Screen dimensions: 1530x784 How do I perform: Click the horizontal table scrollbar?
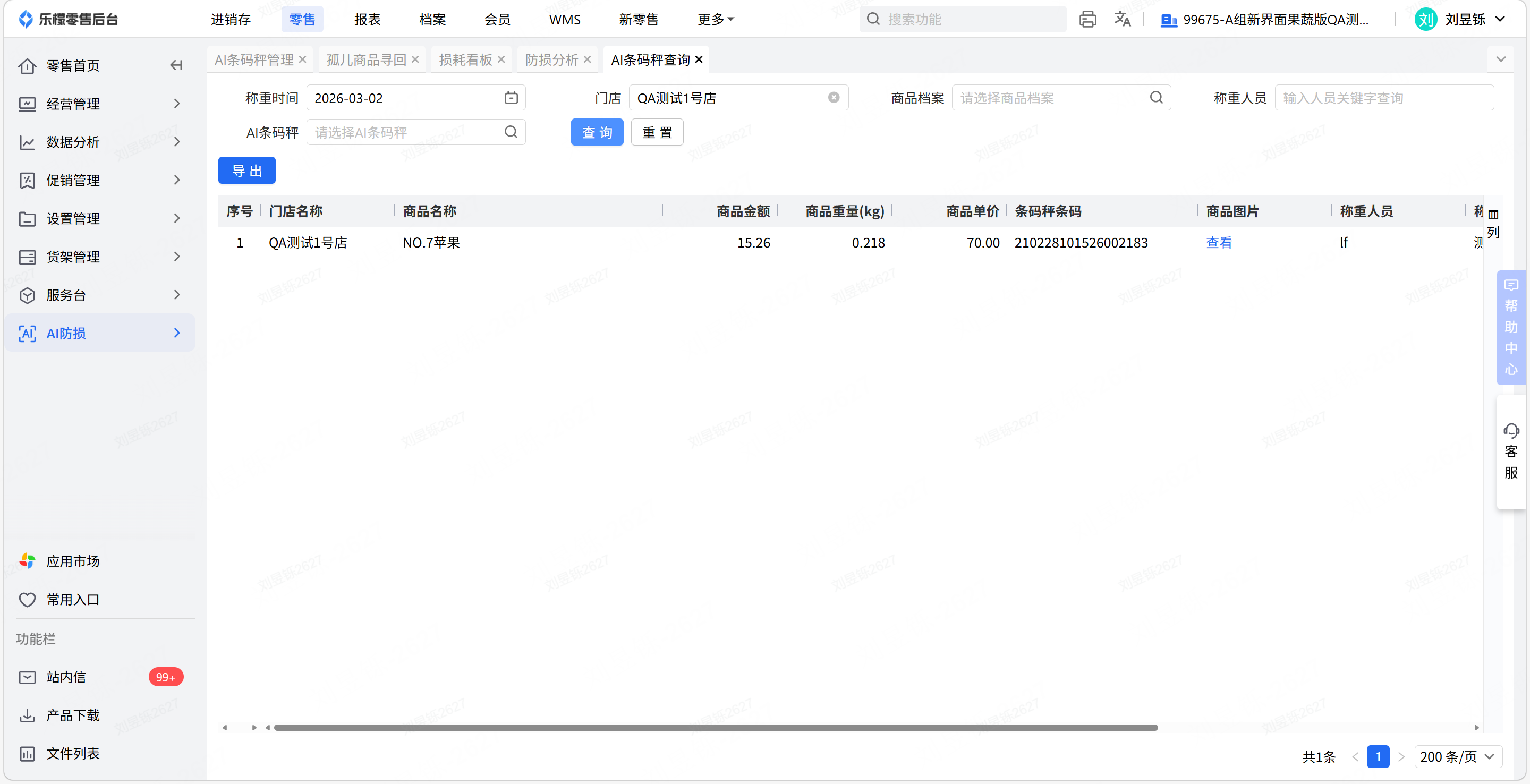pos(715,728)
